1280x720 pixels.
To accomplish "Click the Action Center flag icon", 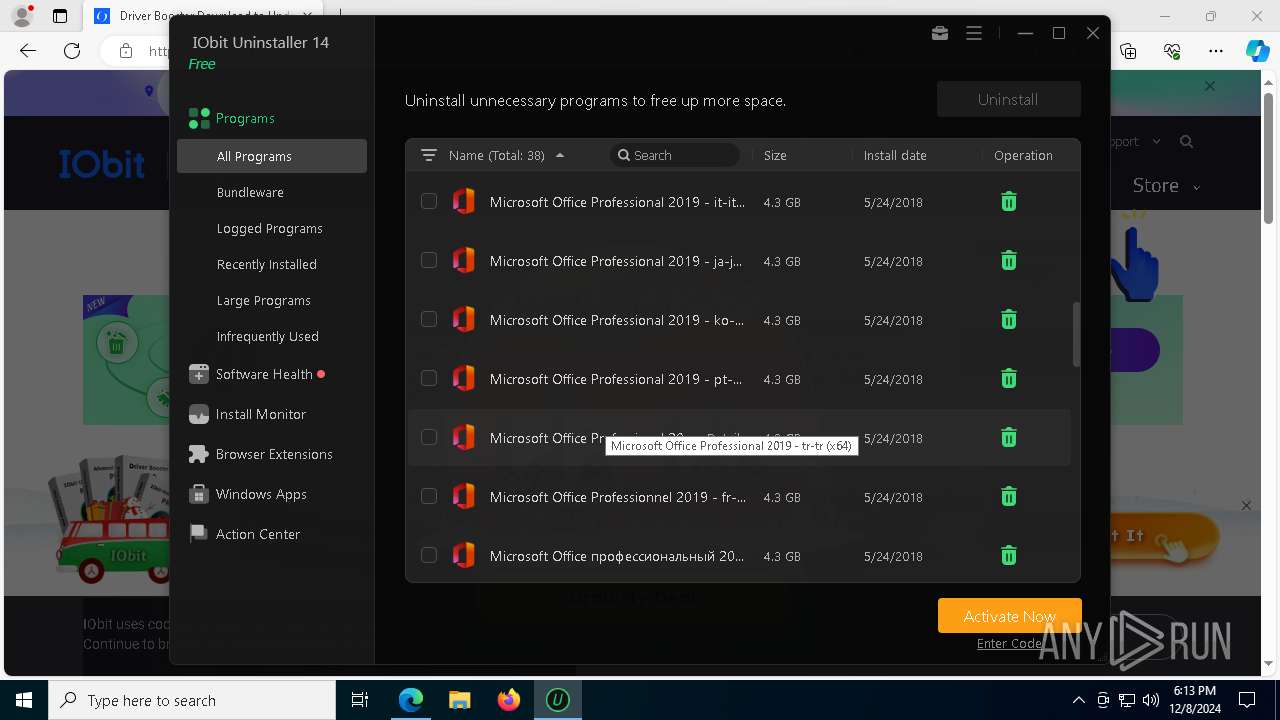I will tap(199, 534).
